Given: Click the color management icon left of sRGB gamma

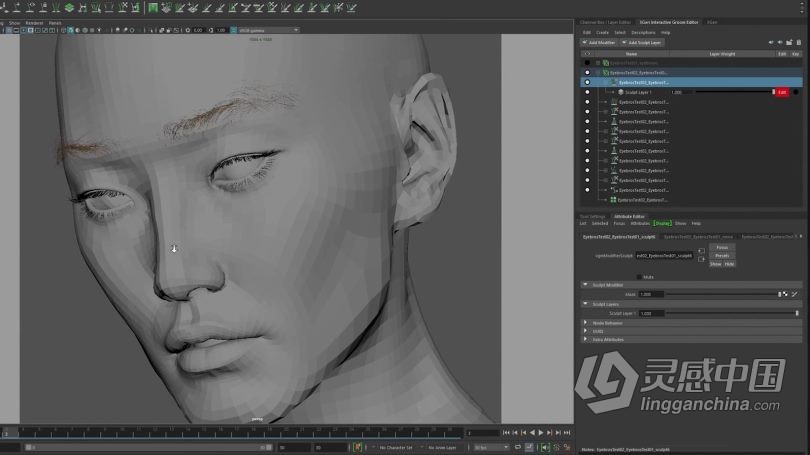Looking at the screenshot, I should (x=233, y=30).
